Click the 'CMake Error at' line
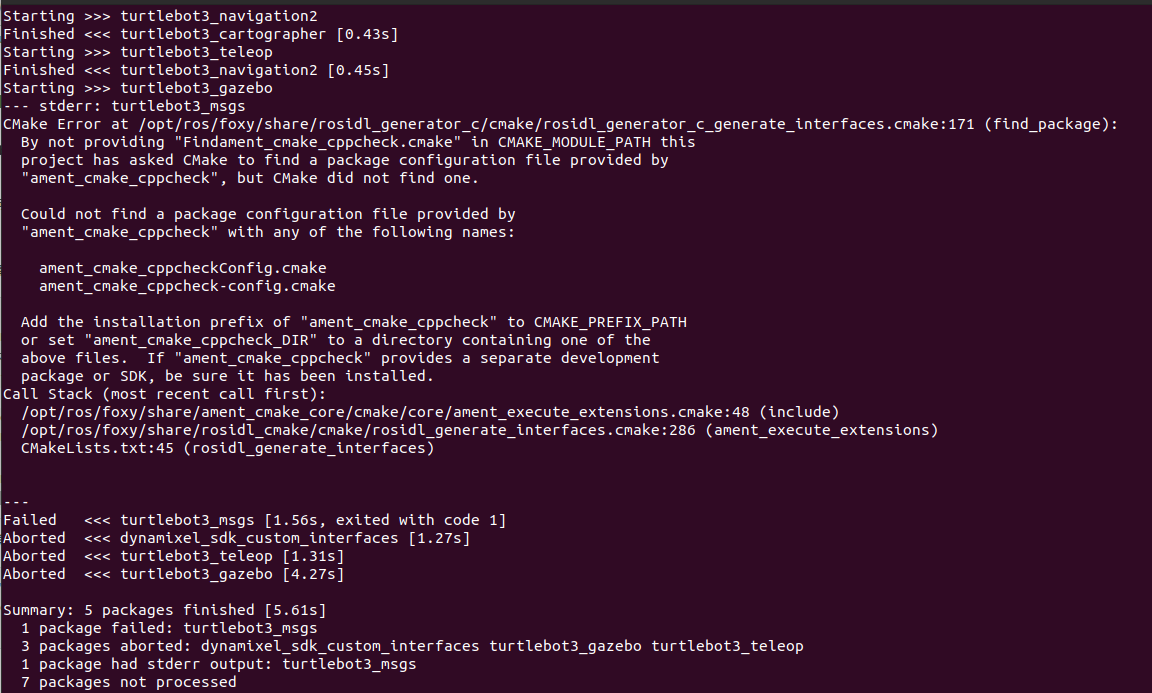1152x693 pixels. [561, 124]
